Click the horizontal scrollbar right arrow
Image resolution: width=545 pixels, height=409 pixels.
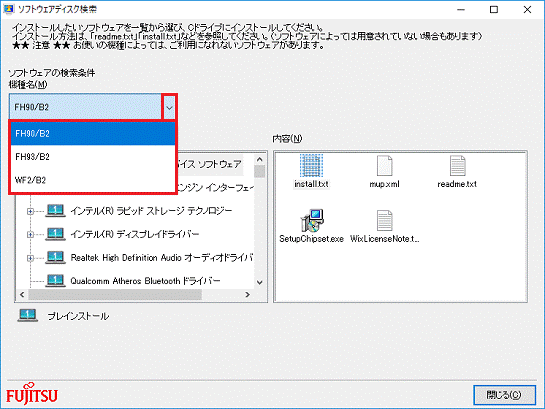coord(247,295)
